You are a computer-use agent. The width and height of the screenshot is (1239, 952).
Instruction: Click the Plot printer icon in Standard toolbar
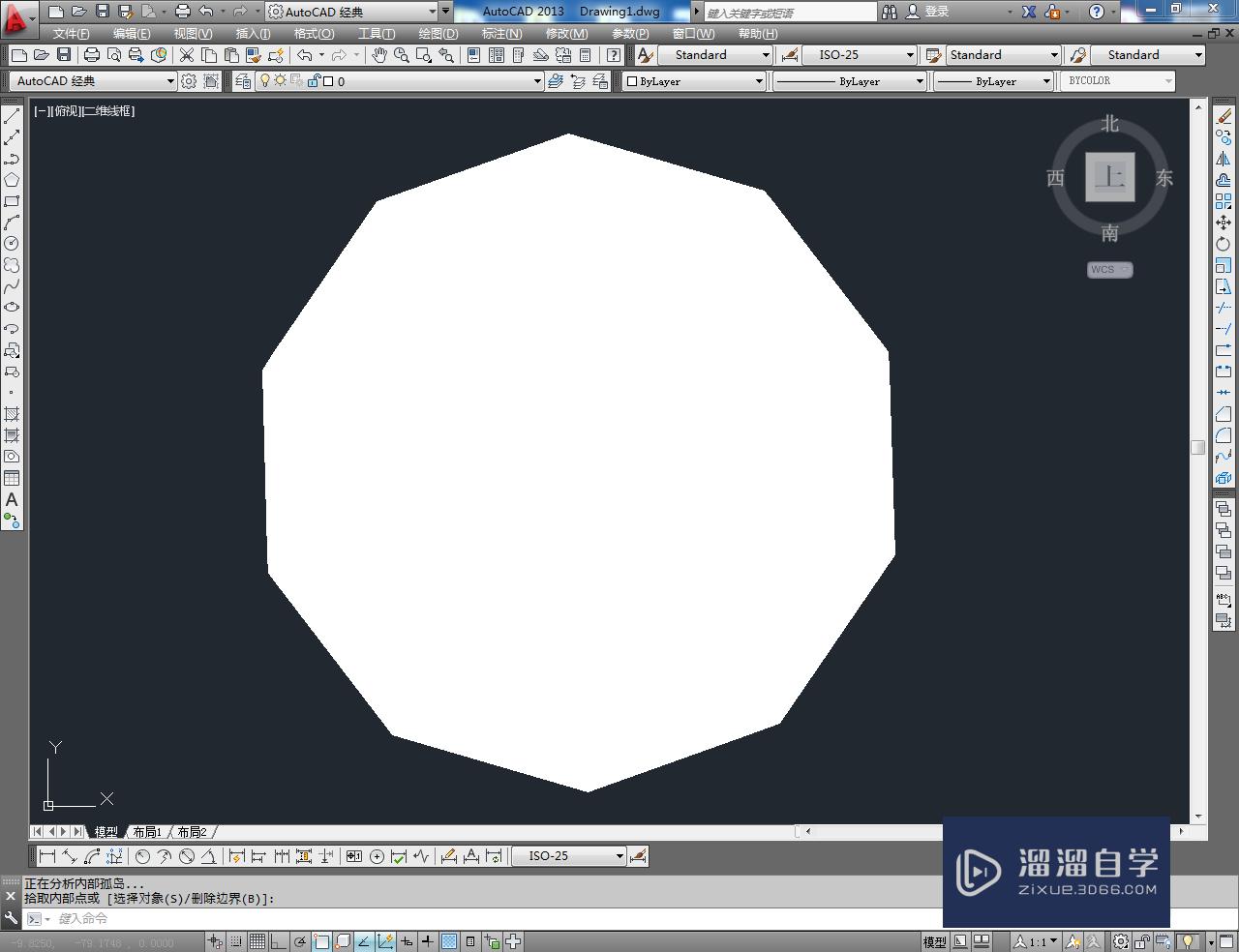[92, 55]
